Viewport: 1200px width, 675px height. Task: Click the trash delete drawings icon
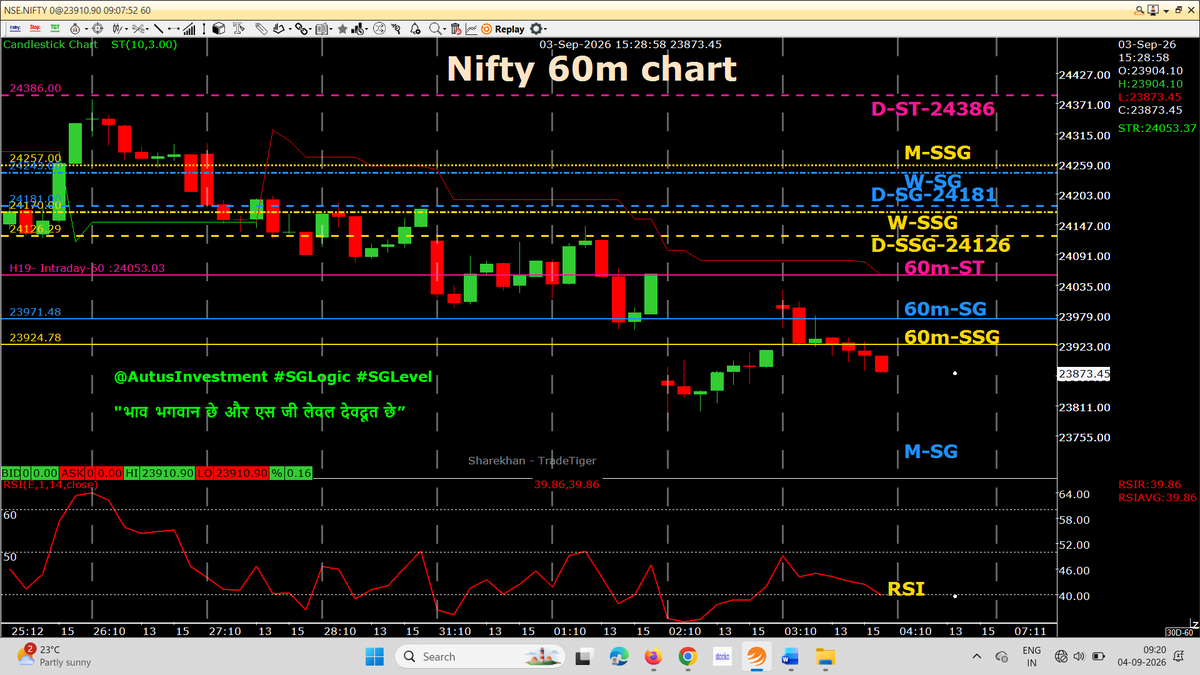[x=456, y=29]
